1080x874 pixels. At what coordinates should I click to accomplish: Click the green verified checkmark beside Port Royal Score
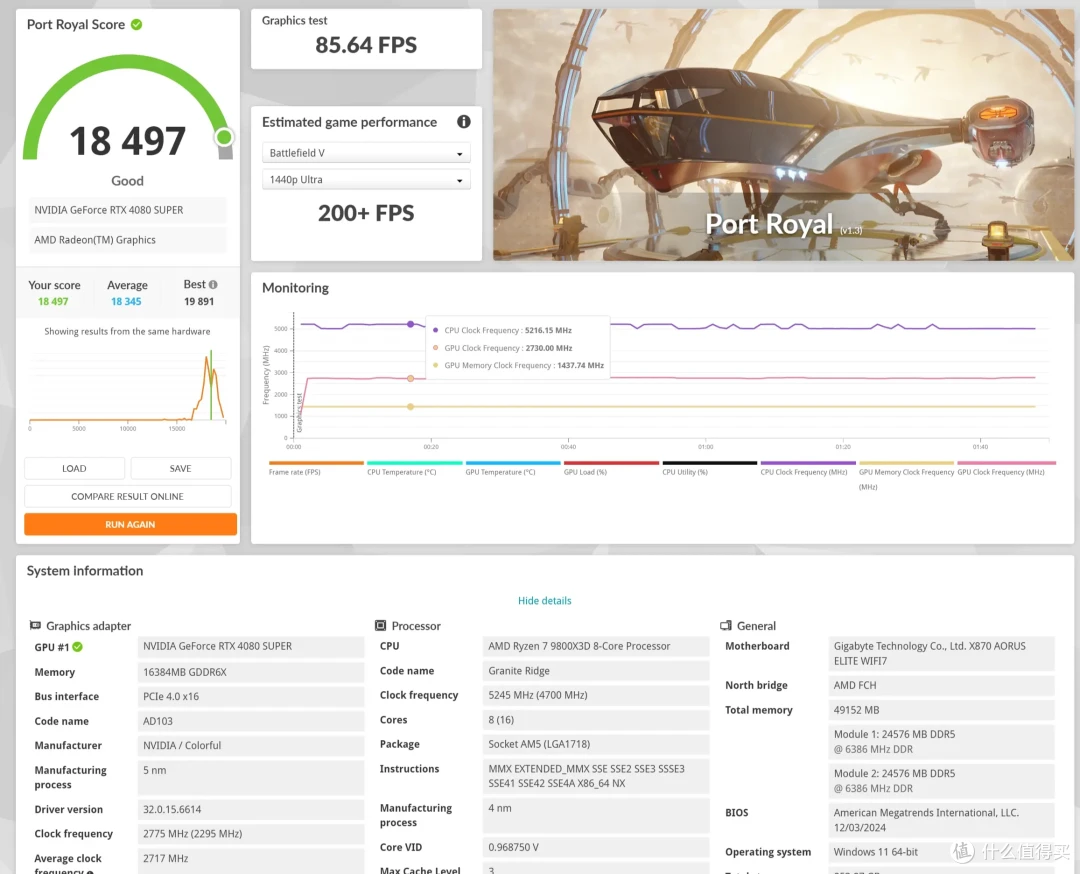(x=136, y=24)
